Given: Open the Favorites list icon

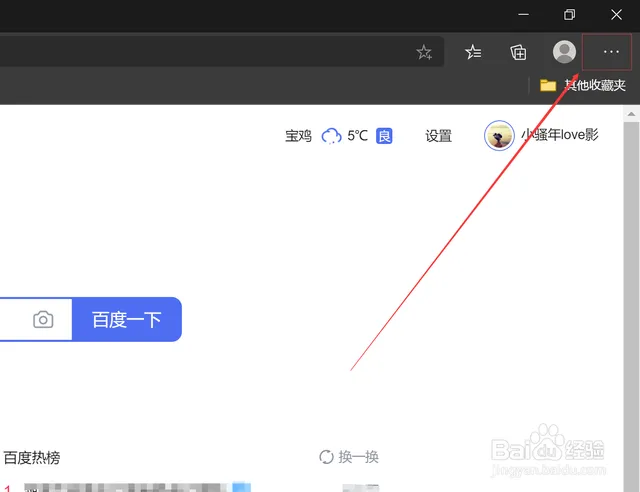Looking at the screenshot, I should pyautogui.click(x=473, y=52).
